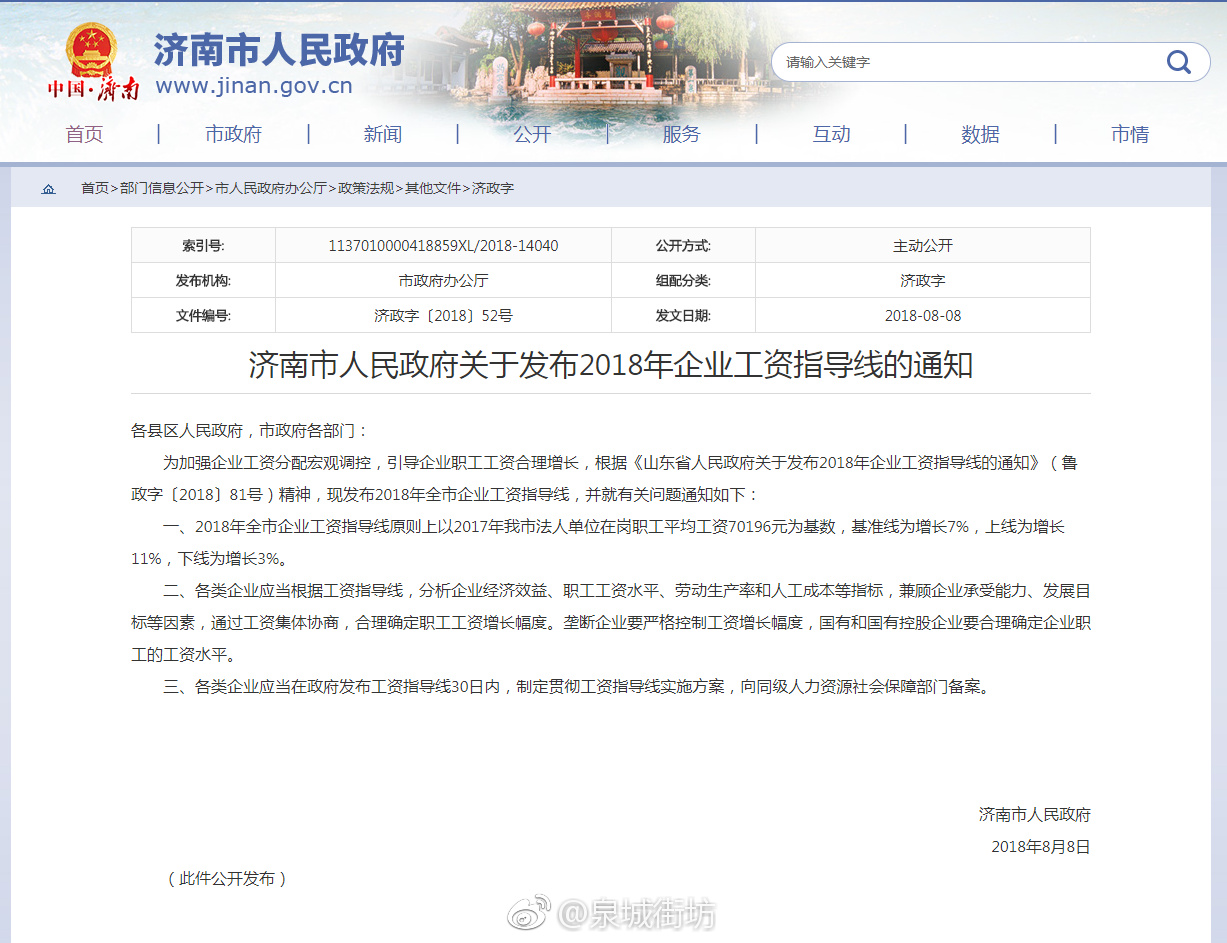
Task: Select the 新闻 navigation tab
Action: [383, 134]
